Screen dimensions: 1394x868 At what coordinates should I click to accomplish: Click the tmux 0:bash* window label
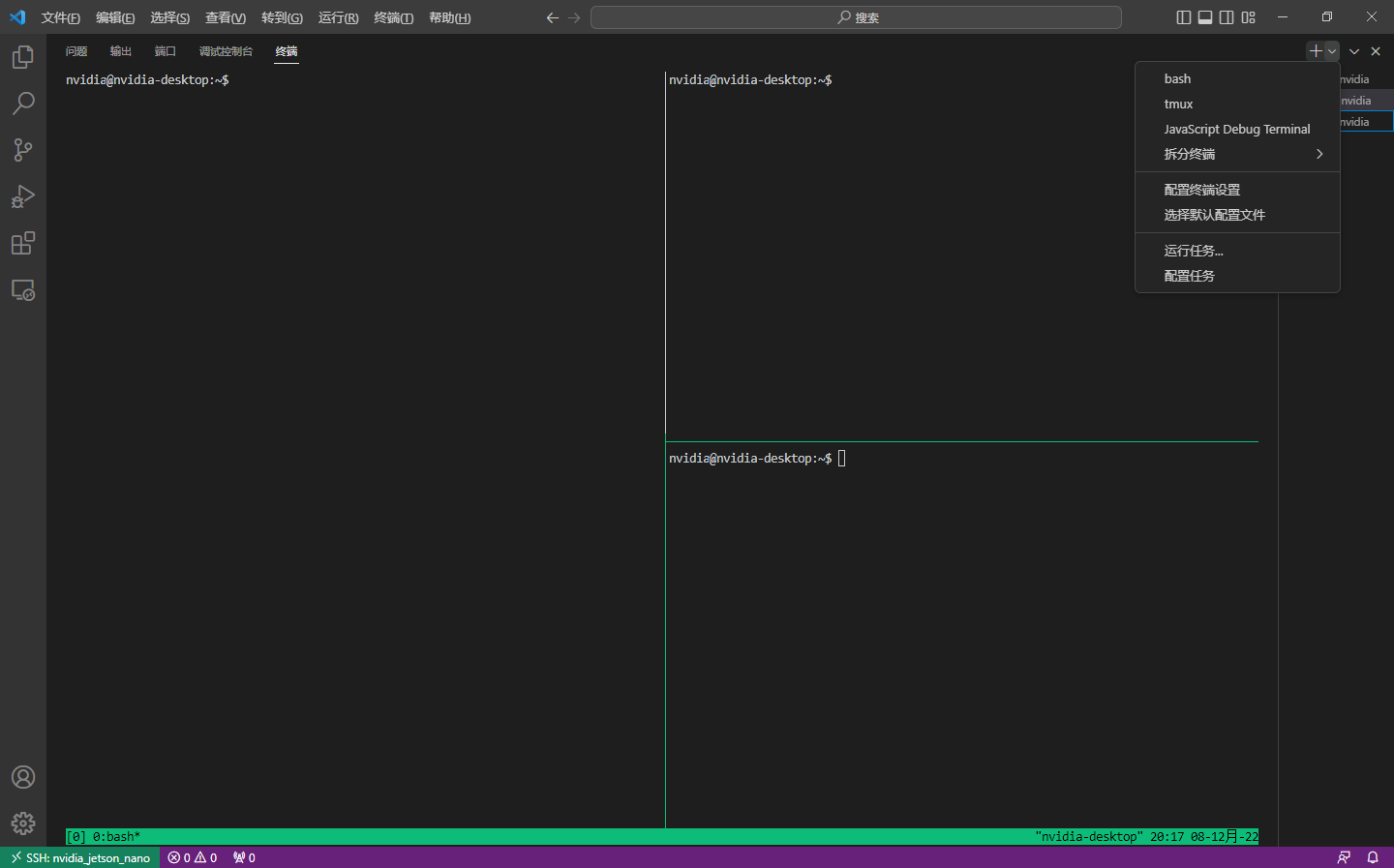click(x=116, y=837)
